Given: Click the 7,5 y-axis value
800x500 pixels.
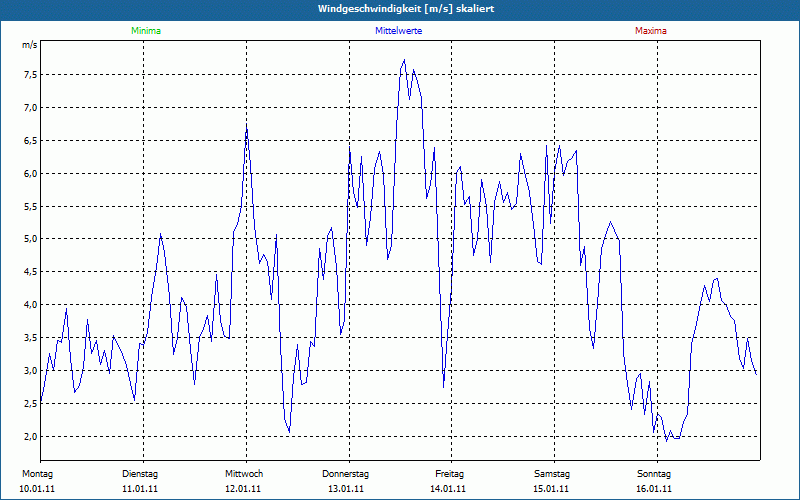Looking at the screenshot, I should (30, 75).
